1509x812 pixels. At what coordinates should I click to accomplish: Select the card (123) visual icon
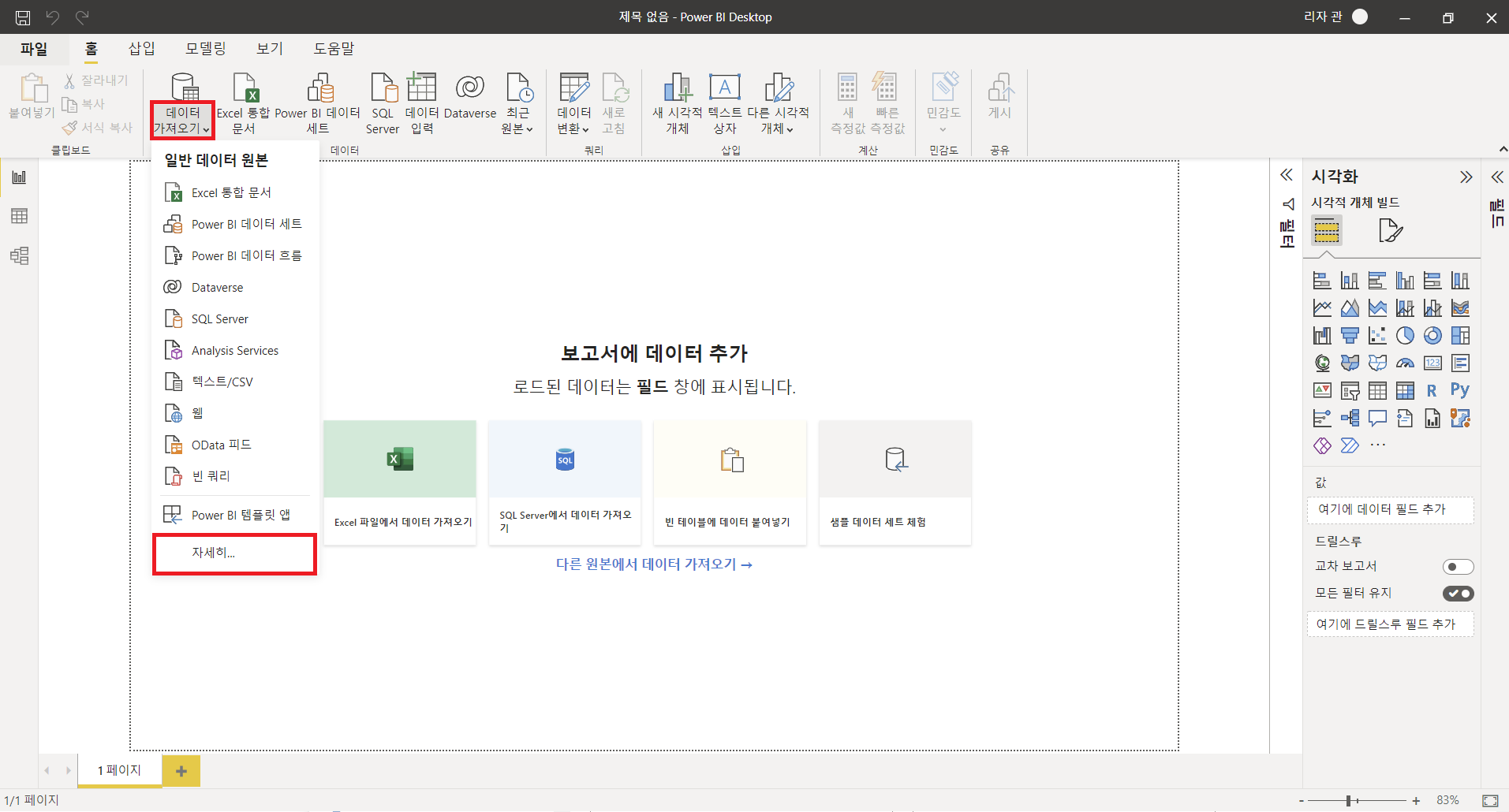(1432, 363)
